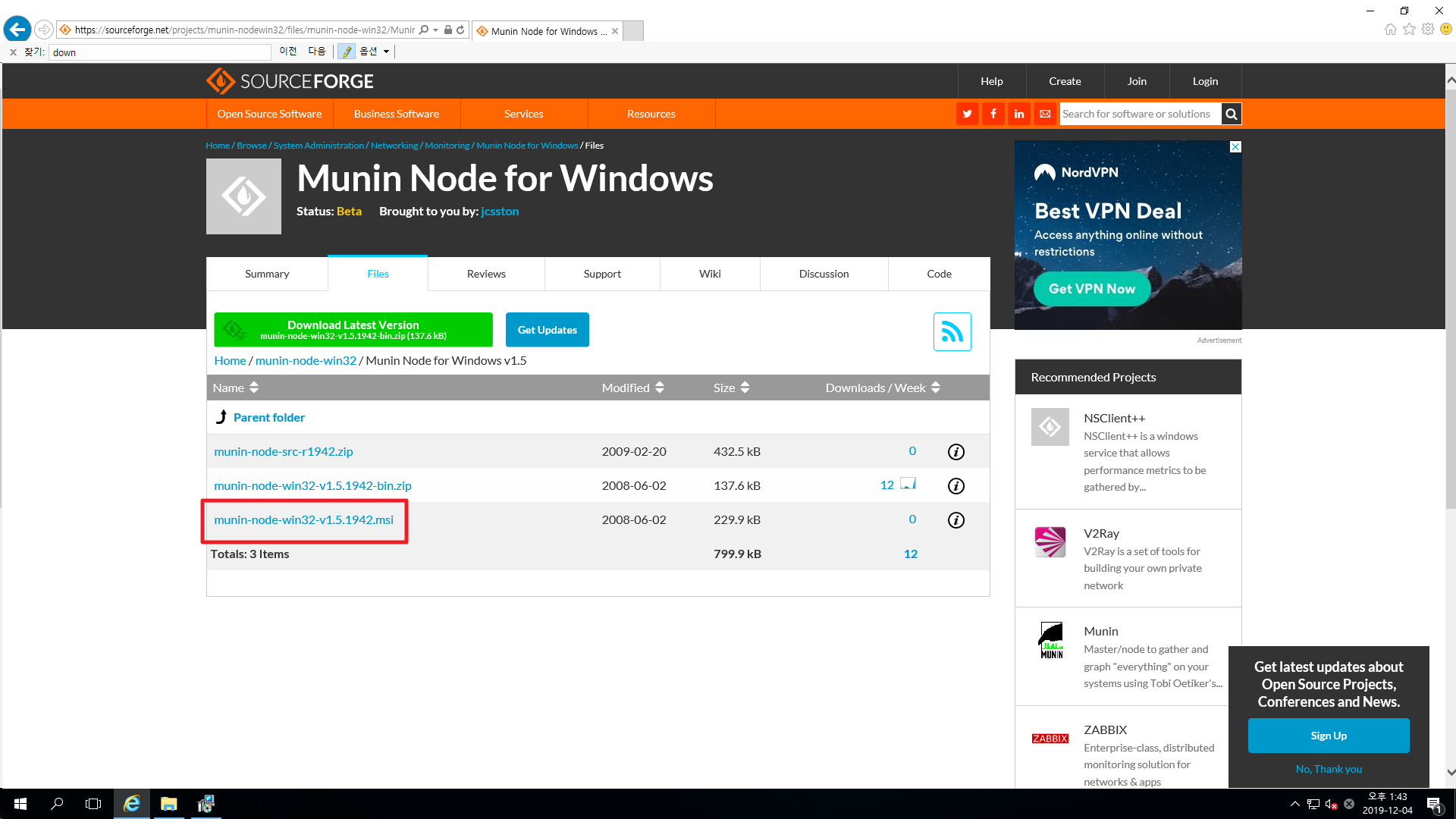1456x819 pixels.
Task: Open the V2Ray project thumbnail
Action: pos(1050,542)
